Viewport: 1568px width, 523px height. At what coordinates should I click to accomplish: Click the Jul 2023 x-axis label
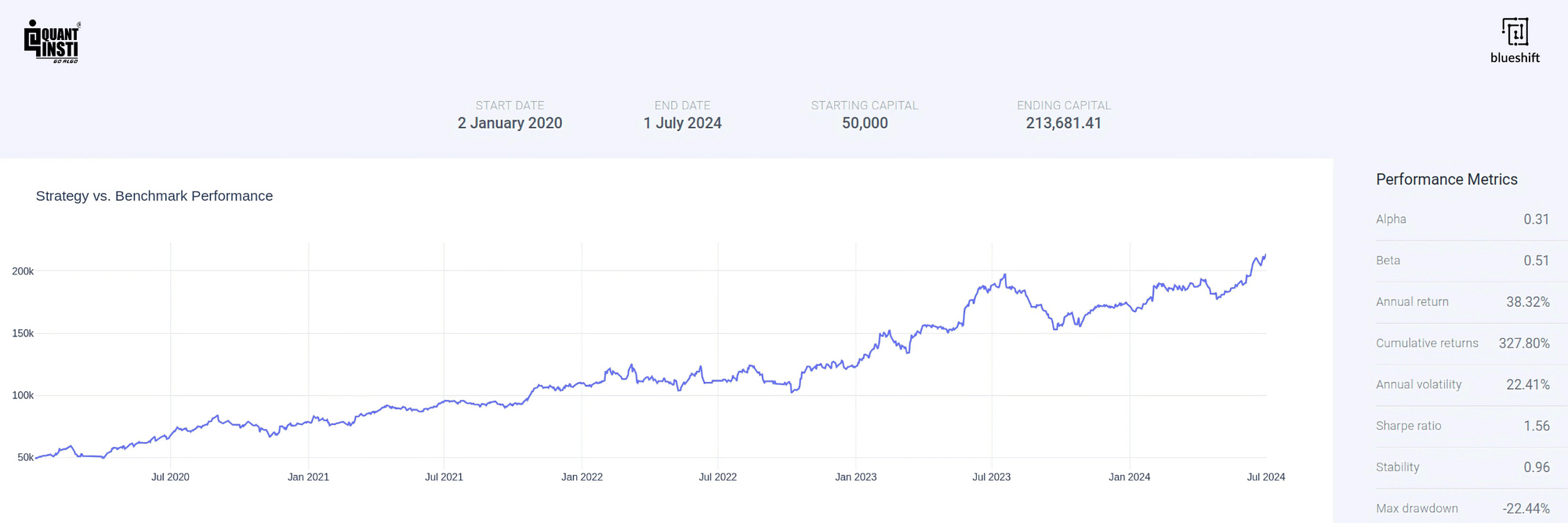[991, 477]
